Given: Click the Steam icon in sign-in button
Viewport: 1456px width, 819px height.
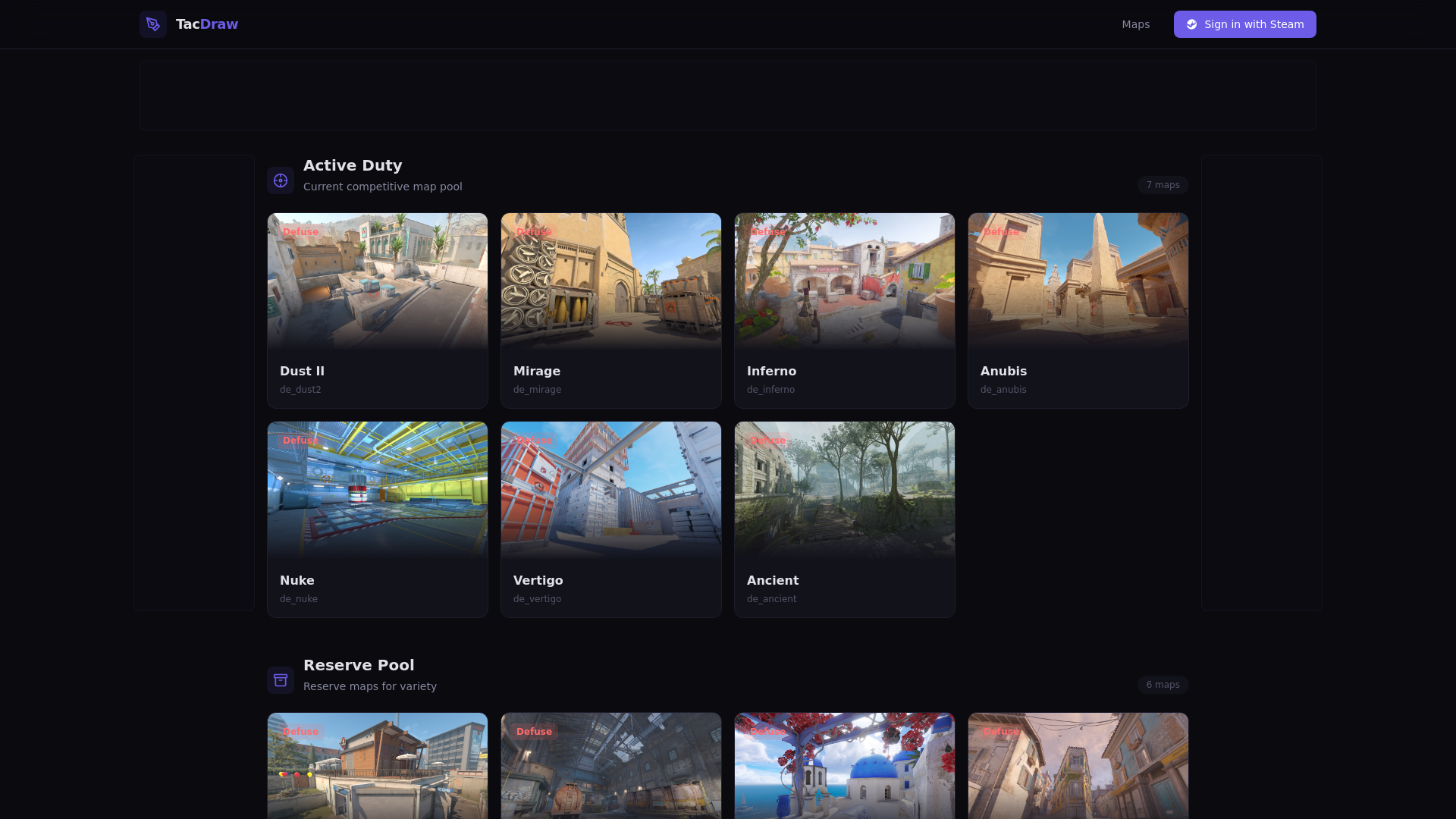Looking at the screenshot, I should point(1191,24).
